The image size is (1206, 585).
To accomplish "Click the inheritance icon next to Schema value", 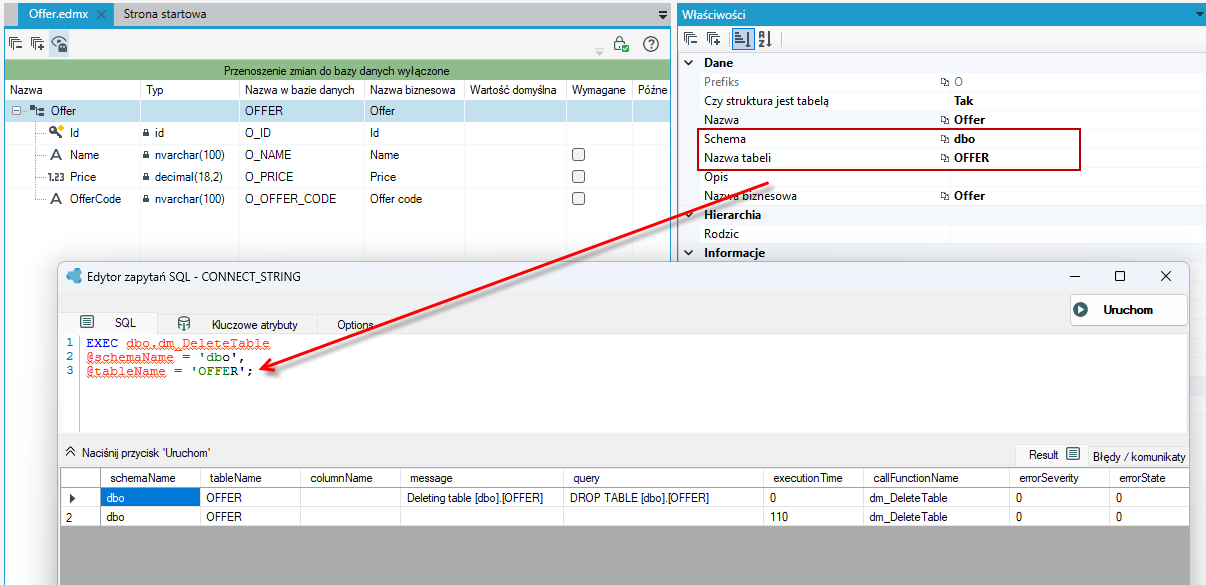I will (x=944, y=139).
